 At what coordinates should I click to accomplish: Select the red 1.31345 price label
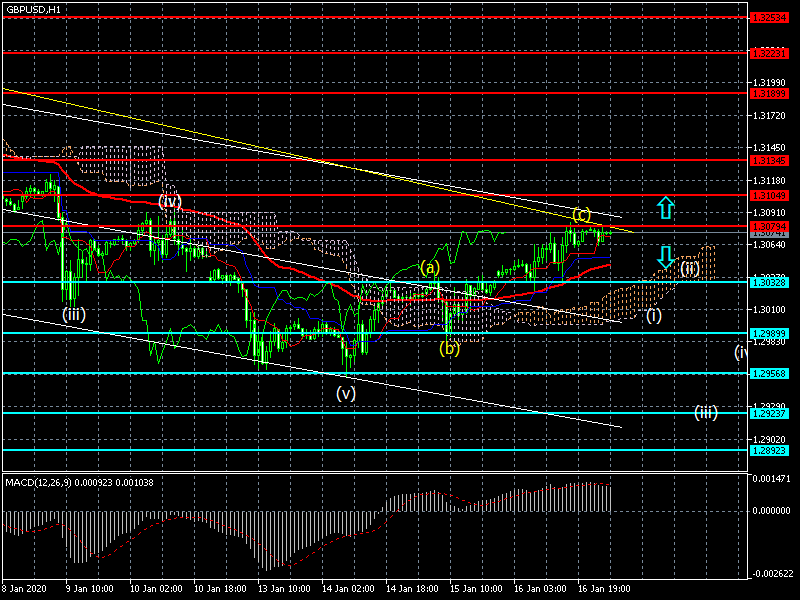click(769, 161)
